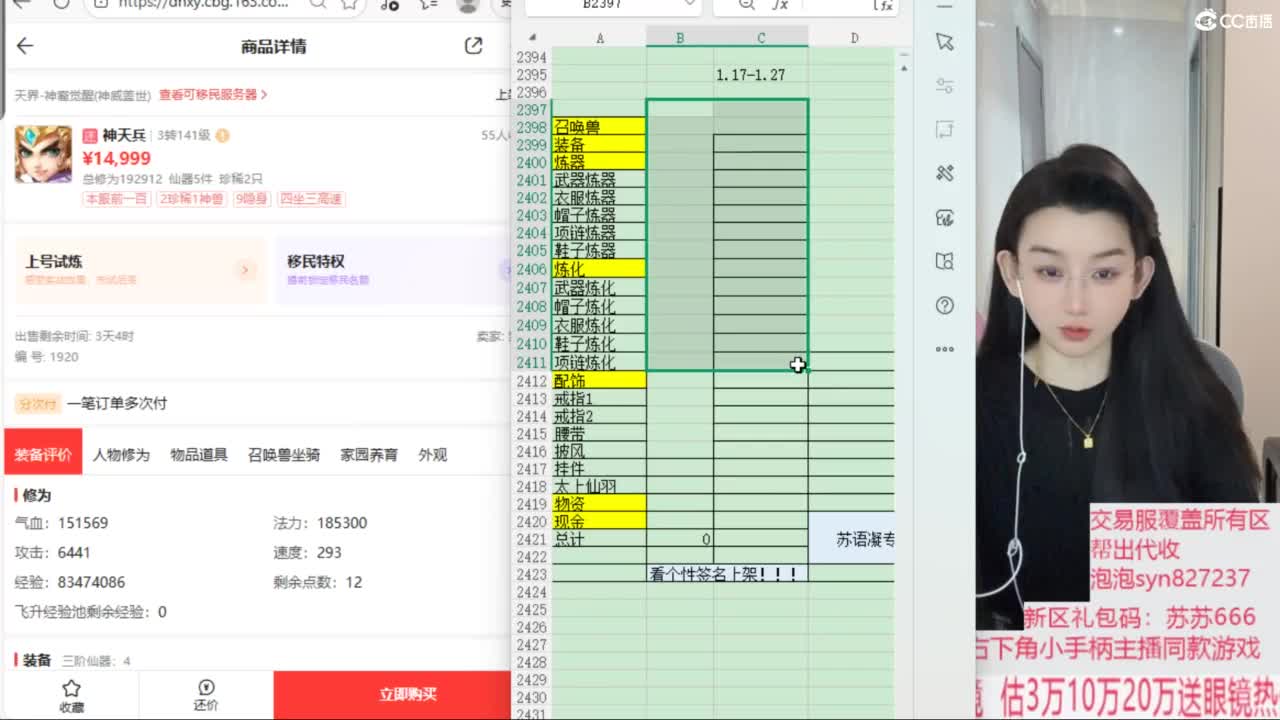Click the yellow 炼化 cell
The image size is (1280, 720).
pos(599,269)
